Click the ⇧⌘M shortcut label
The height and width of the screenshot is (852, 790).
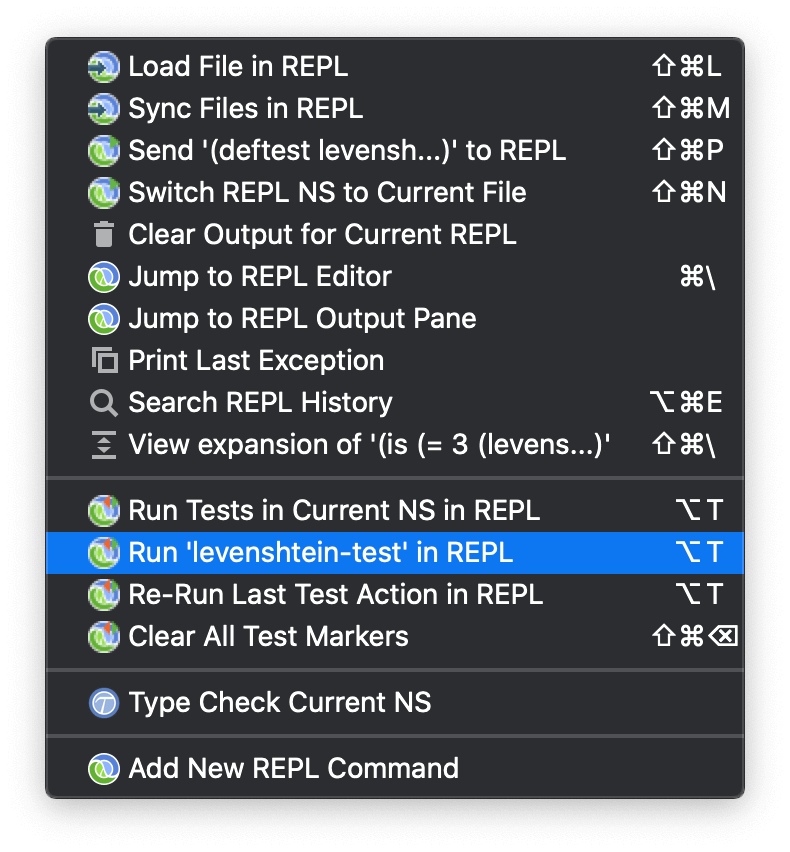point(691,108)
